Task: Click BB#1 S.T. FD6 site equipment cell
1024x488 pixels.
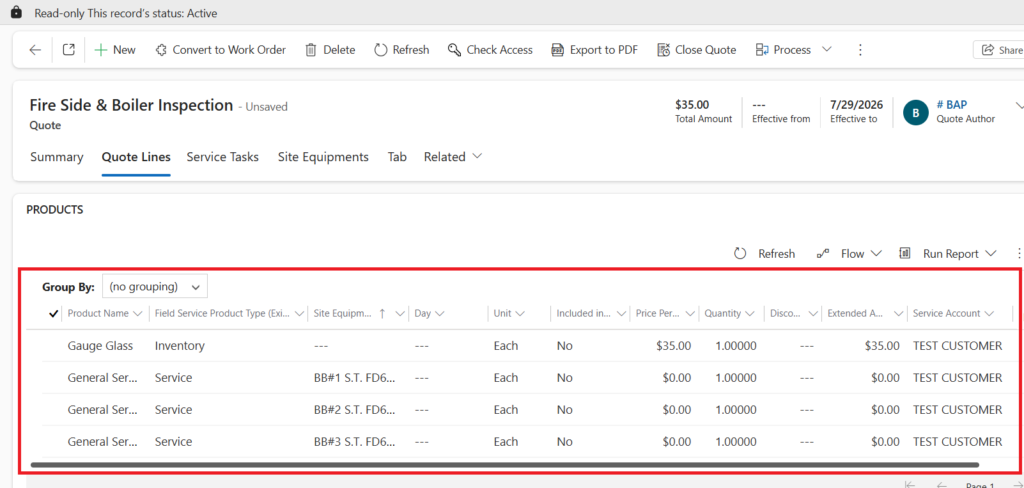Action: (355, 378)
